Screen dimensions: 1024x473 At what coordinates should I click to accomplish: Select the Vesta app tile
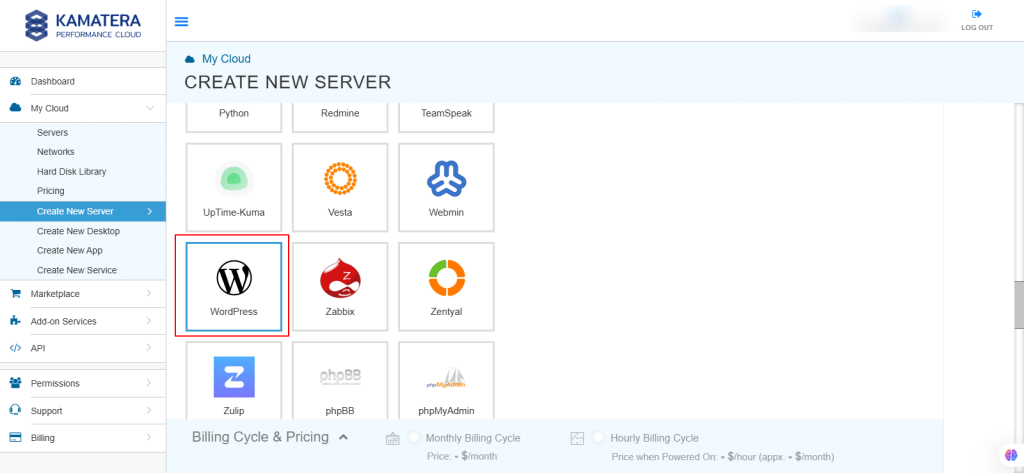[x=340, y=188]
